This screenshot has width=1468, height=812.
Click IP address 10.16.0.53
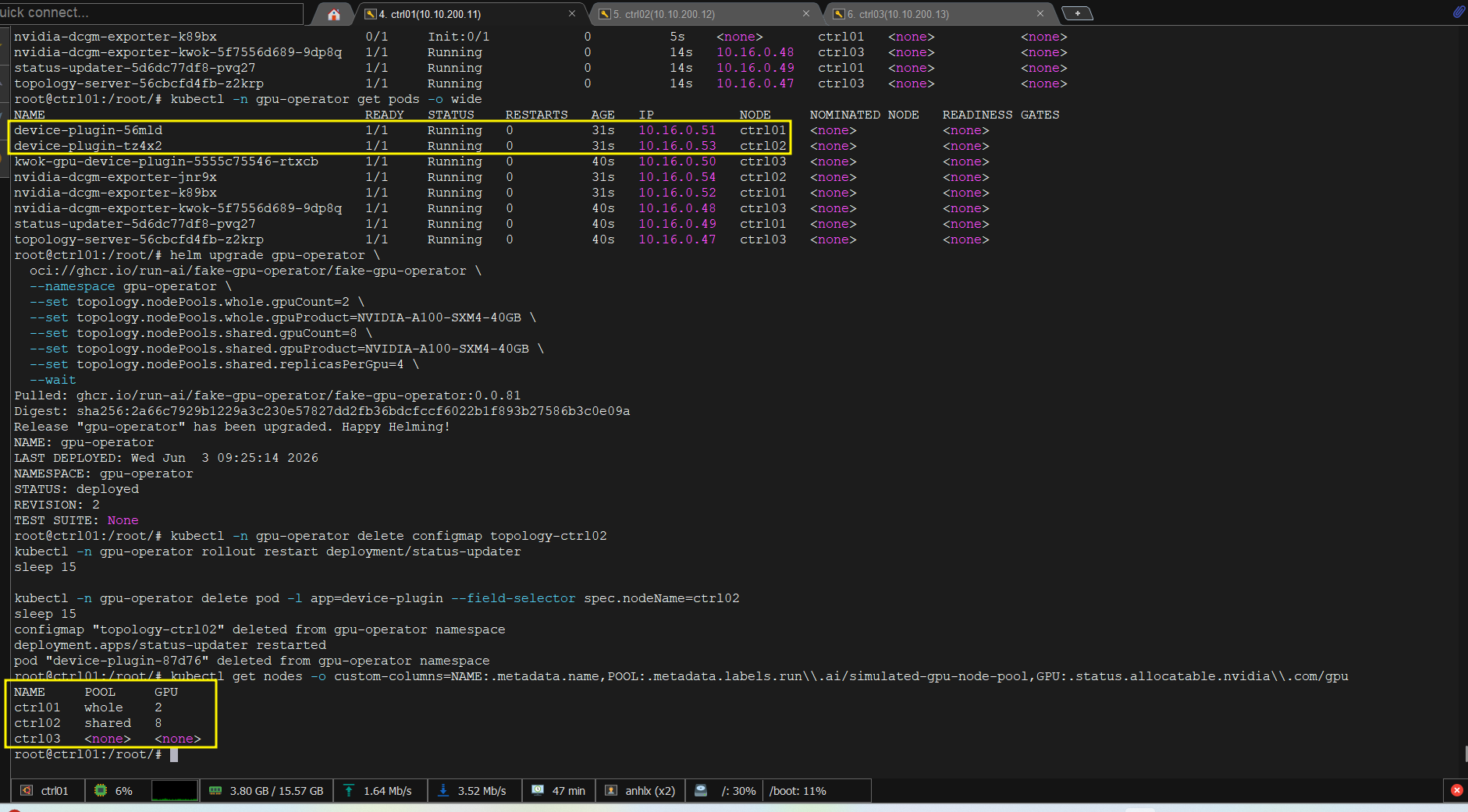click(x=677, y=146)
